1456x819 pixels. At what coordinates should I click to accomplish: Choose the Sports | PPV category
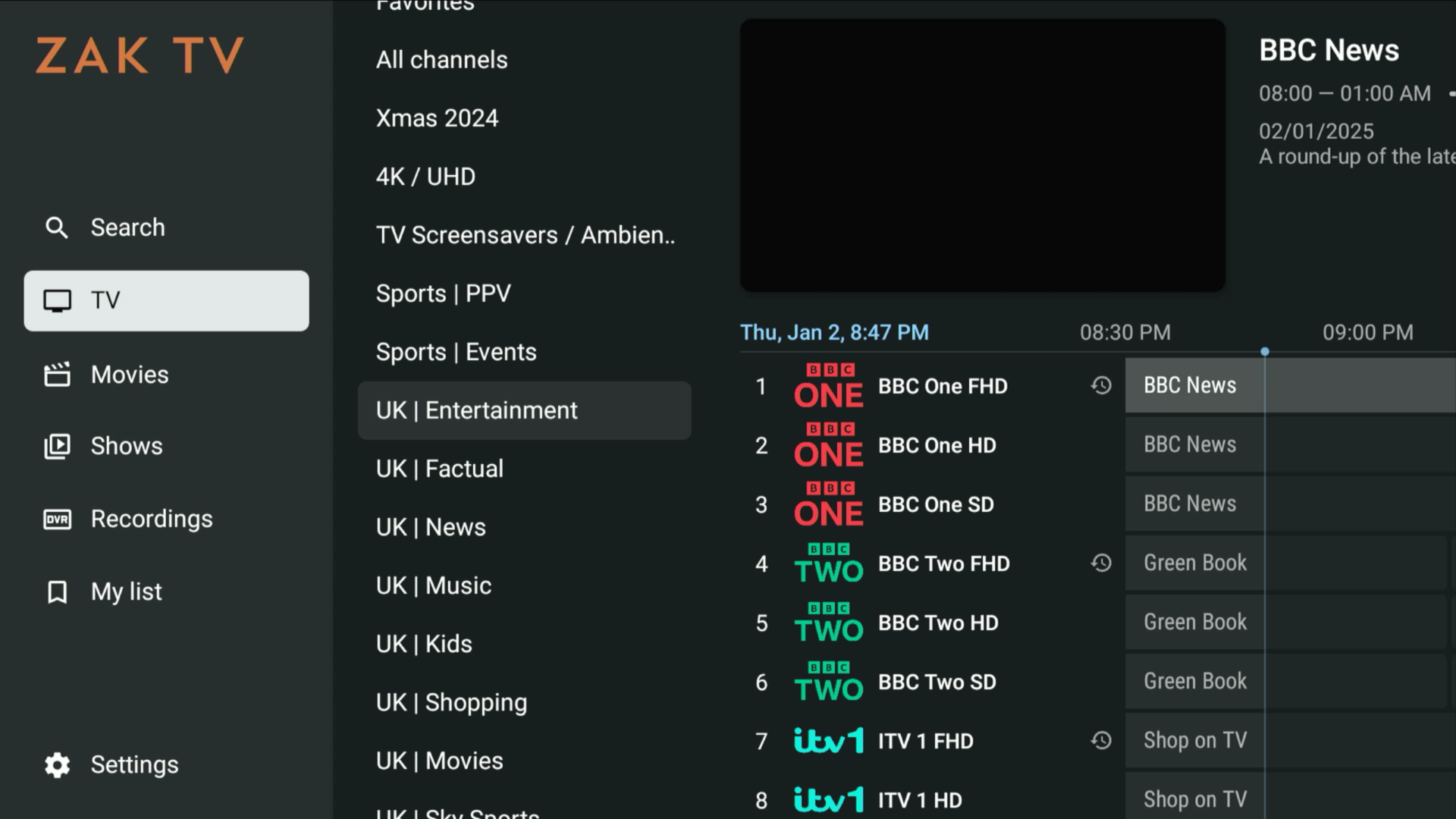444,293
